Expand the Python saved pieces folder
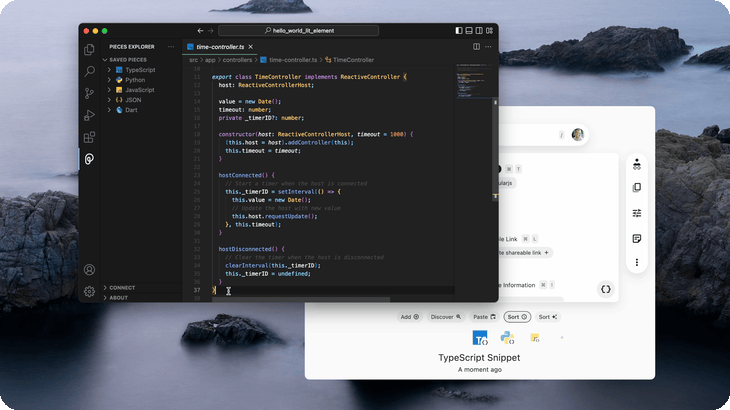 pyautogui.click(x=135, y=80)
